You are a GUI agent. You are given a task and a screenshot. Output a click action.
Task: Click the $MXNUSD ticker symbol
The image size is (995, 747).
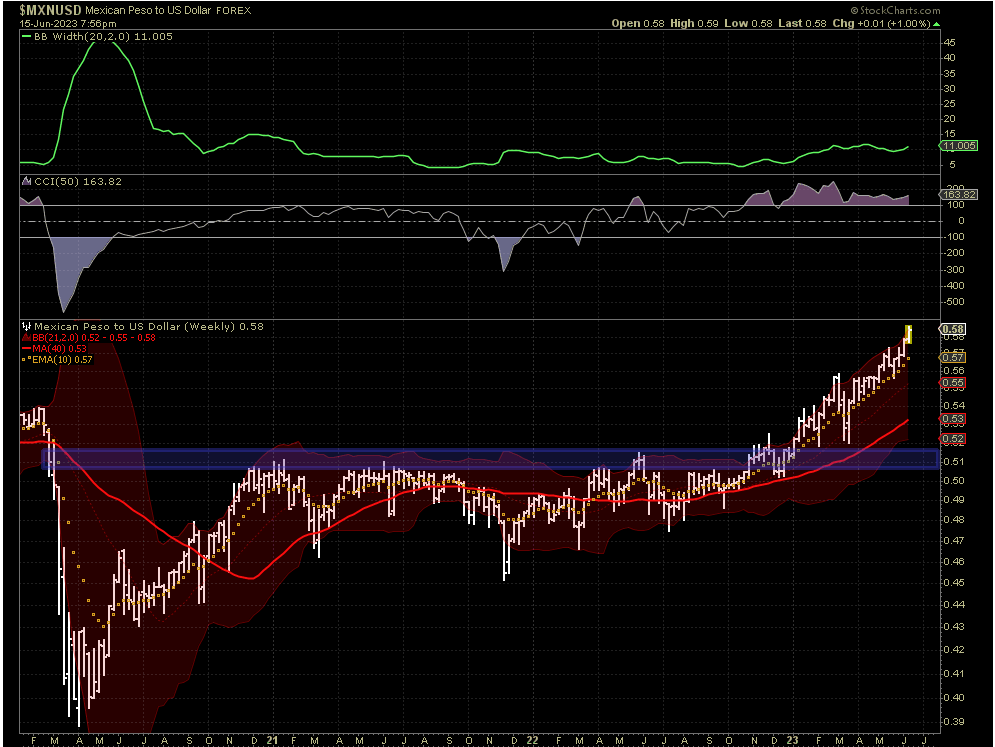point(50,10)
